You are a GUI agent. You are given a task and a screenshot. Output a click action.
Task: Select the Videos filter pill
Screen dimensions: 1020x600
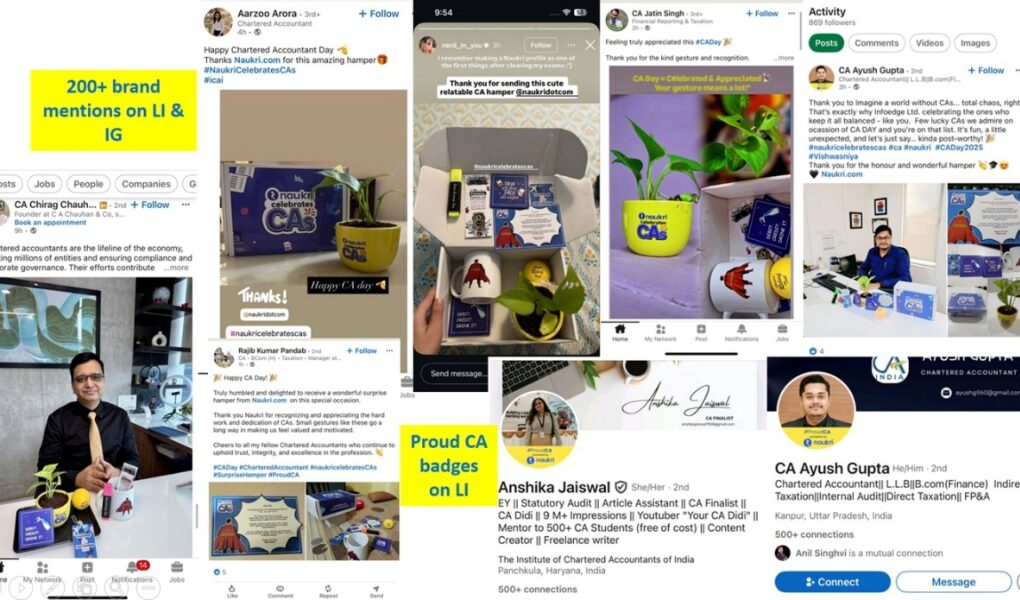pos(930,43)
